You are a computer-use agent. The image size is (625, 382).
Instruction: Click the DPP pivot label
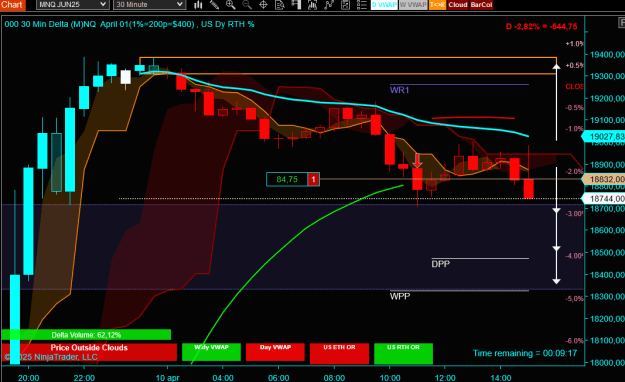(440, 264)
